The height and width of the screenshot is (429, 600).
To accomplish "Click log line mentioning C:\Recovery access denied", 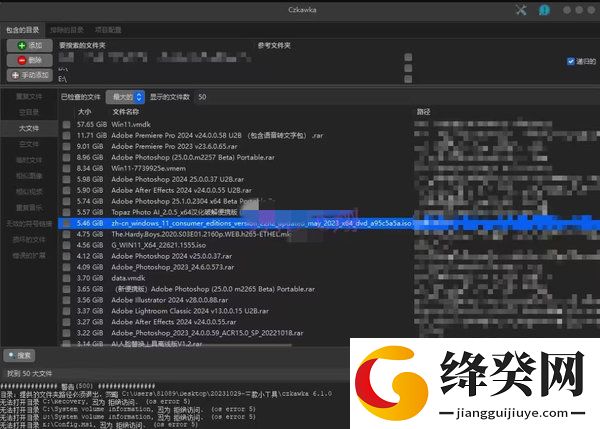I will pyautogui.click(x=96, y=402).
